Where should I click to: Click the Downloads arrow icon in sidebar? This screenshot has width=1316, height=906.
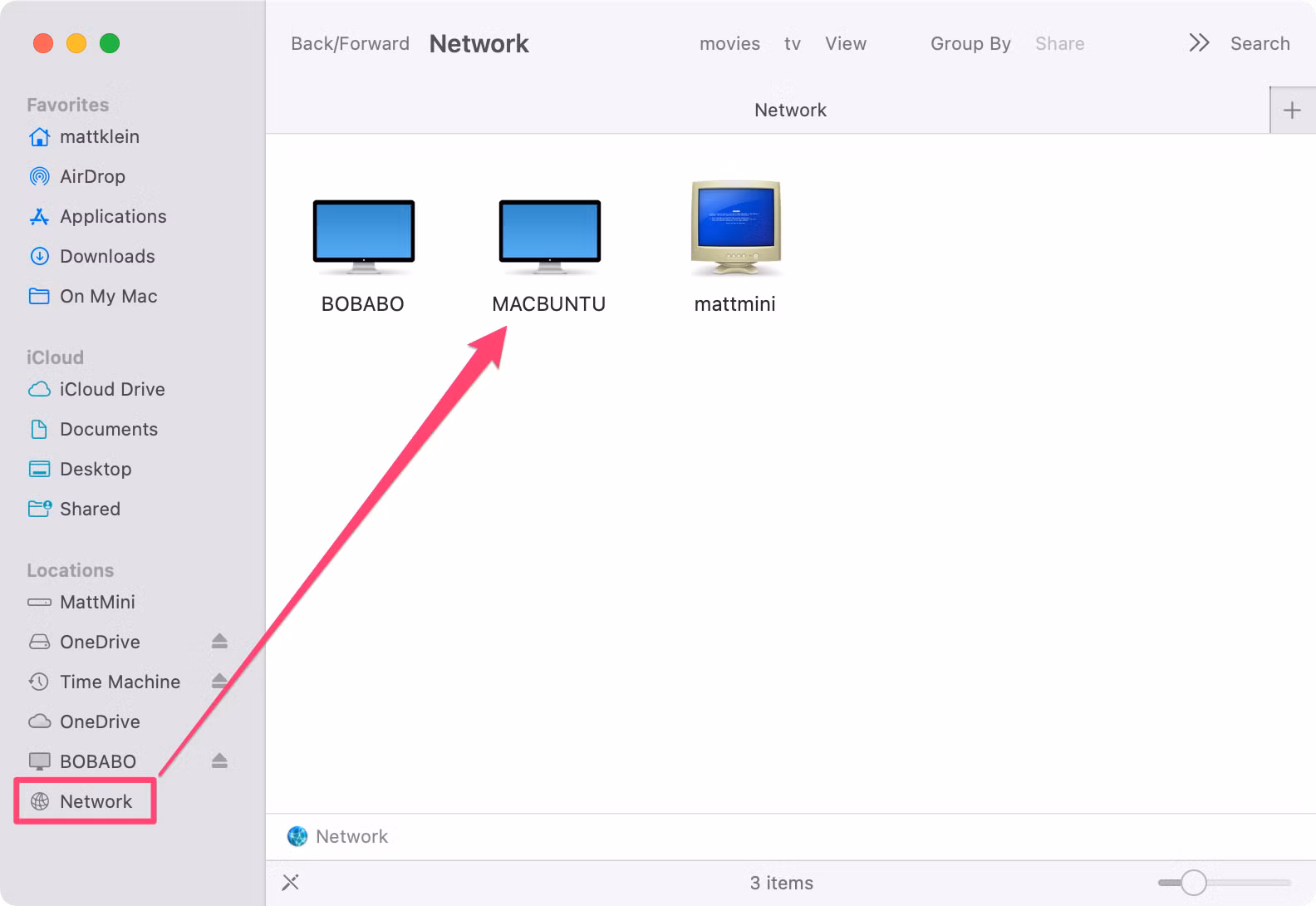tap(39, 257)
